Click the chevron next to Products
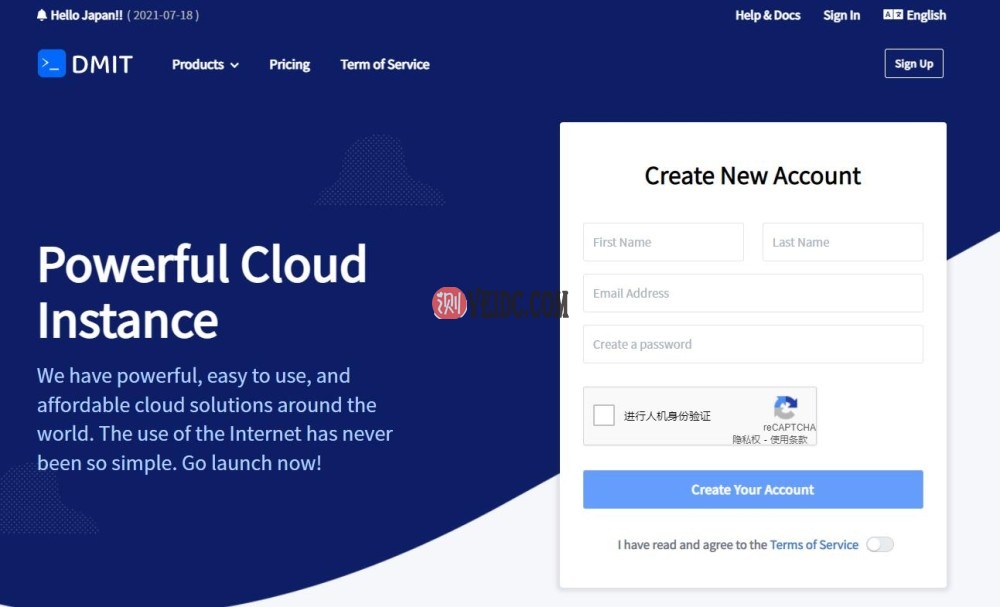 pyautogui.click(x=235, y=65)
